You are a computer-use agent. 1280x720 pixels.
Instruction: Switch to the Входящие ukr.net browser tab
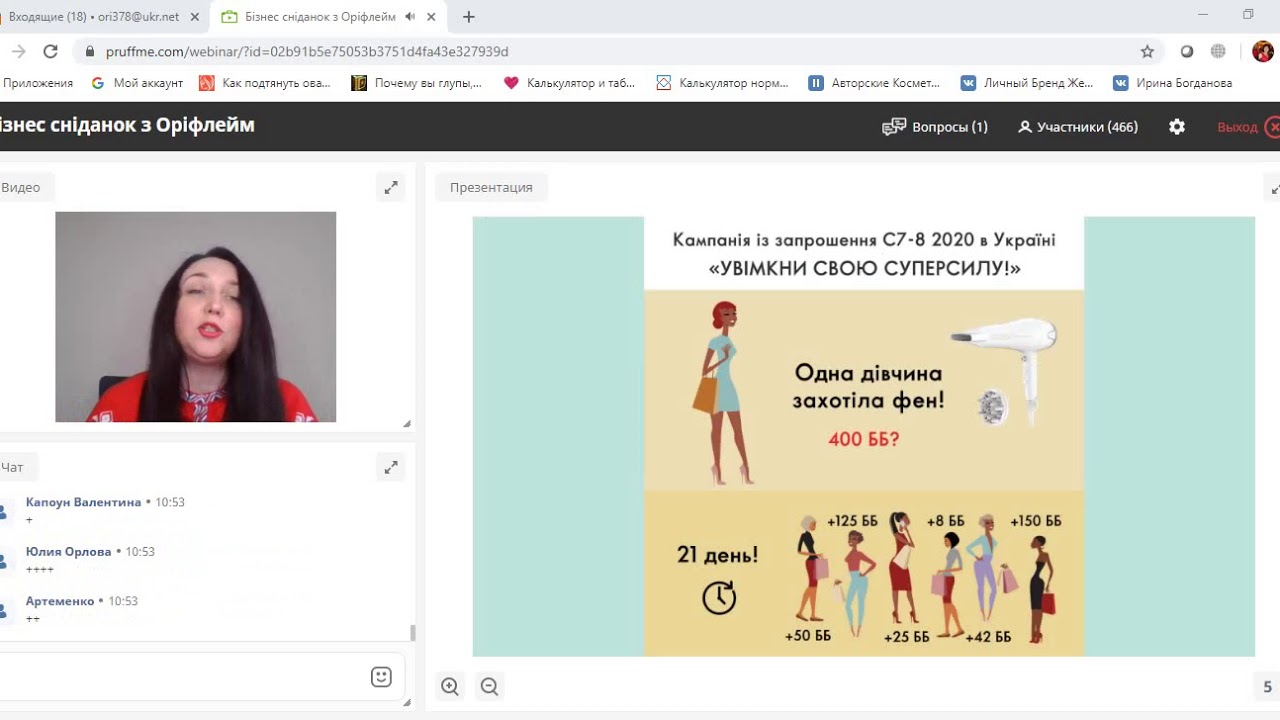coord(95,17)
